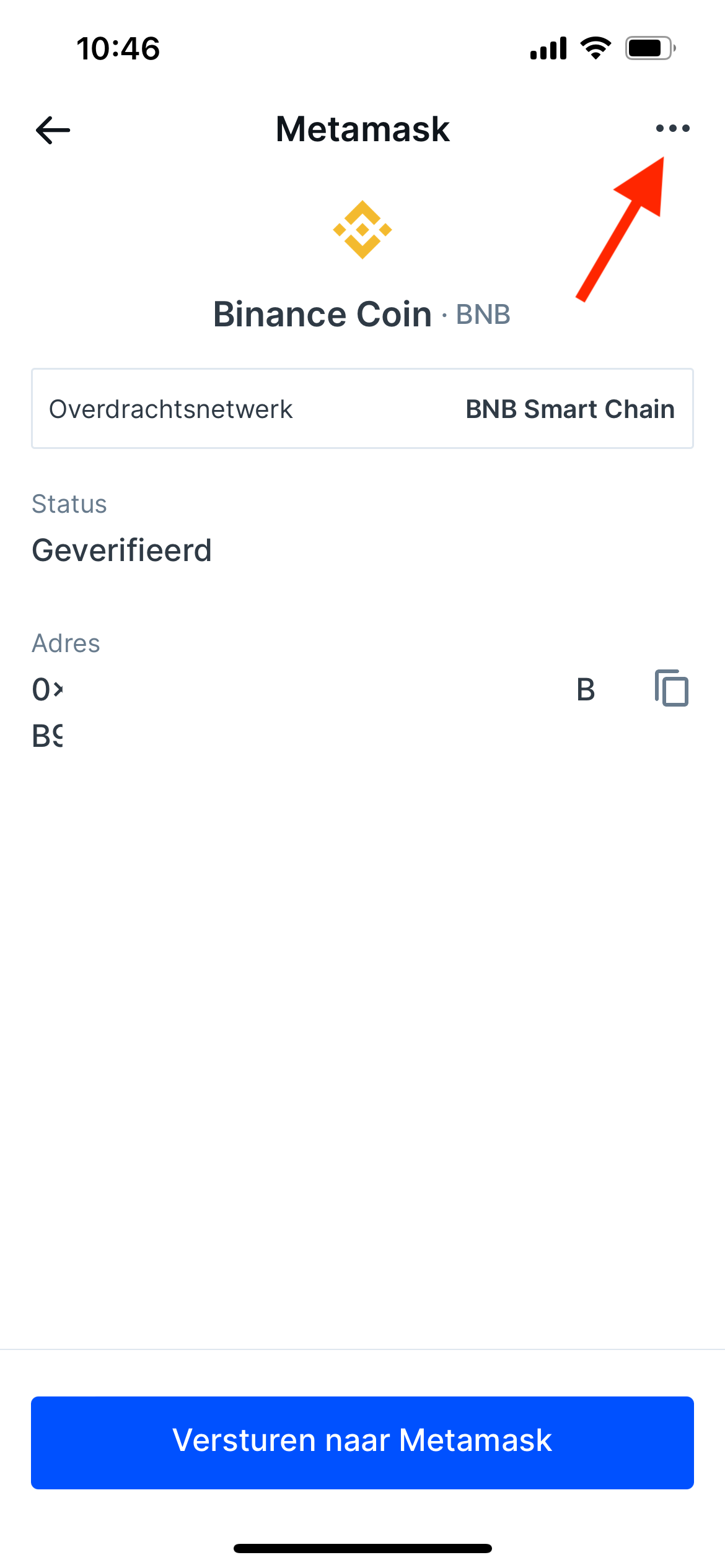Select the BNB Smart Chain network value
The height and width of the screenshot is (1568, 725).
point(570,409)
